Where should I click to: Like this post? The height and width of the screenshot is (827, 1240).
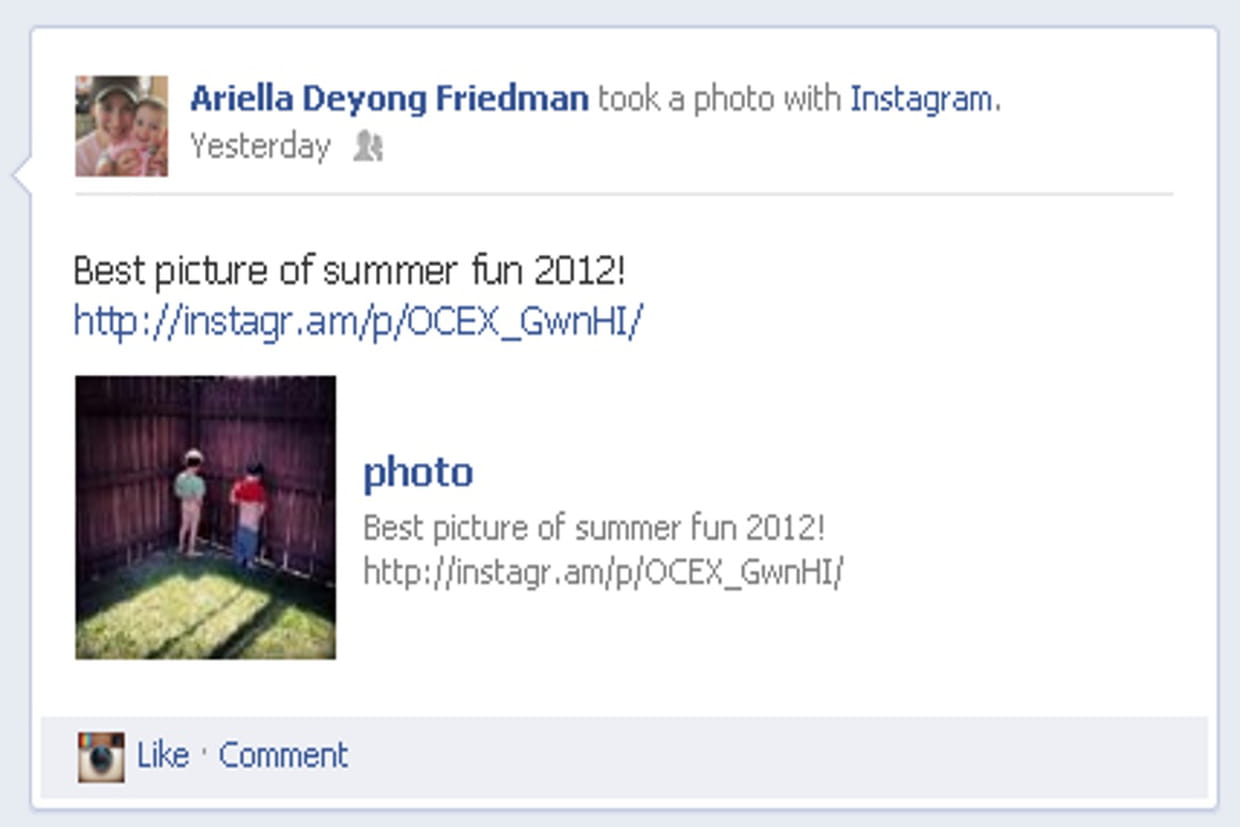(x=163, y=755)
